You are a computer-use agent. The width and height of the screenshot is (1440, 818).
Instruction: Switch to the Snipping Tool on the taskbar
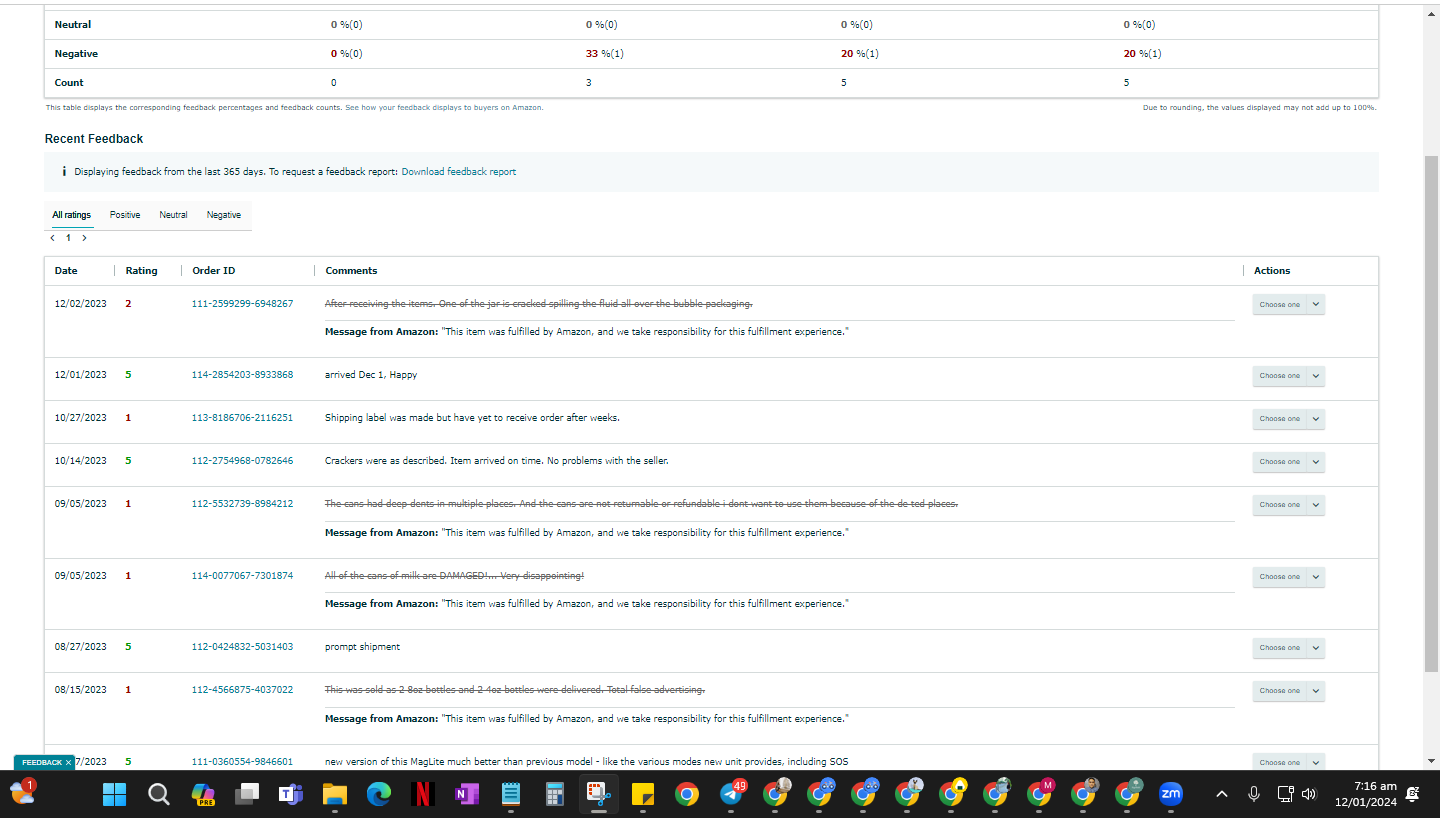point(598,794)
